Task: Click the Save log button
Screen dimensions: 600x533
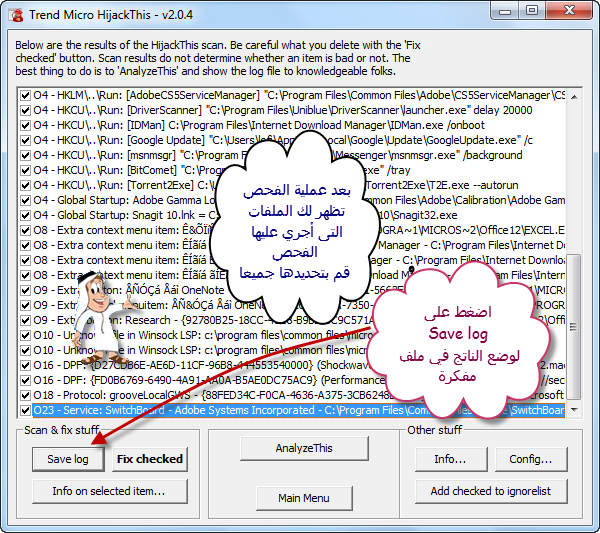Action: pos(68,459)
